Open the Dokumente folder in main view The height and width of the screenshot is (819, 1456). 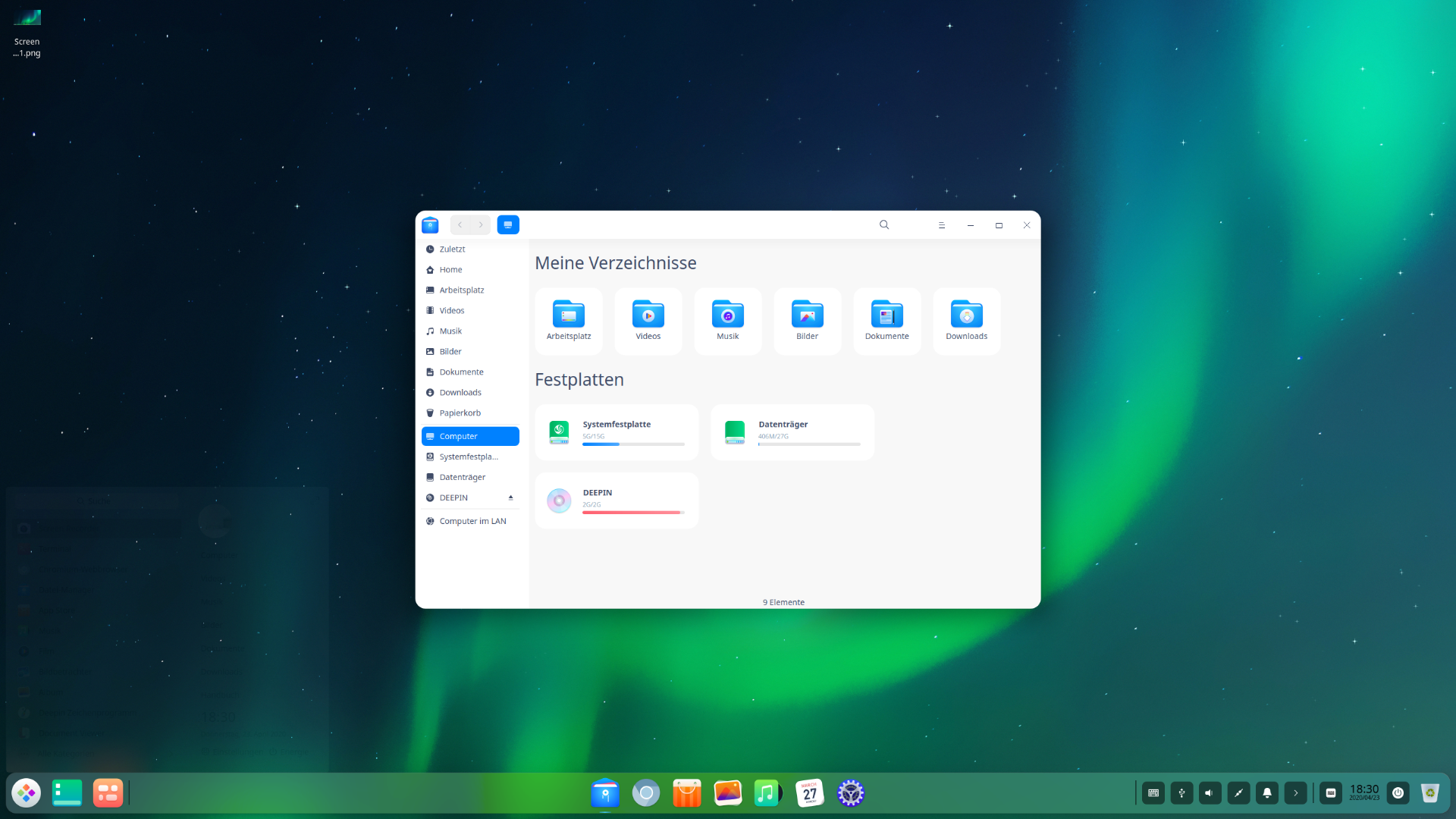(x=887, y=315)
